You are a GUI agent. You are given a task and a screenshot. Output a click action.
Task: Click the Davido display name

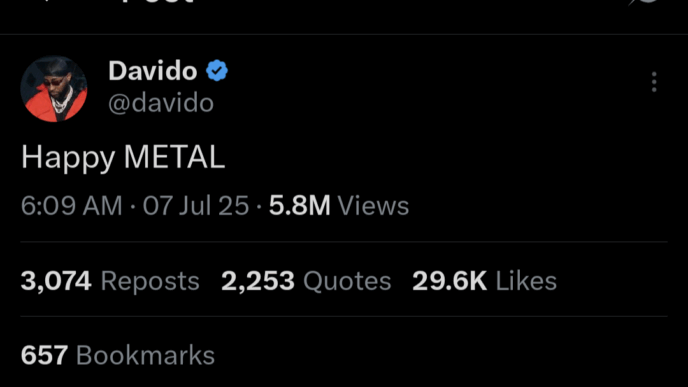click(x=153, y=71)
